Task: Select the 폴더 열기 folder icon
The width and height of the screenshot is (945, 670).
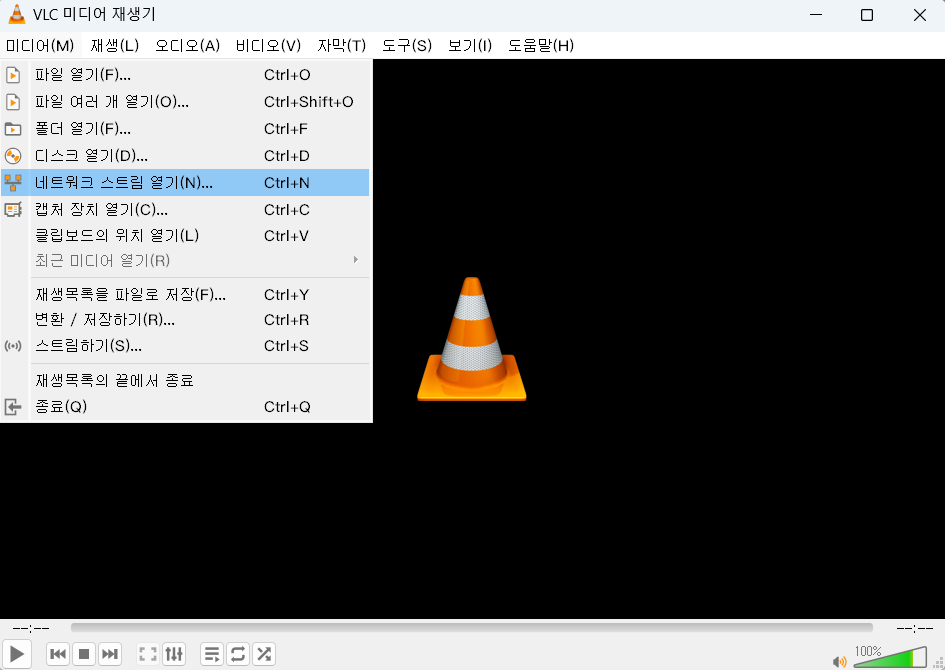Action: pos(13,128)
